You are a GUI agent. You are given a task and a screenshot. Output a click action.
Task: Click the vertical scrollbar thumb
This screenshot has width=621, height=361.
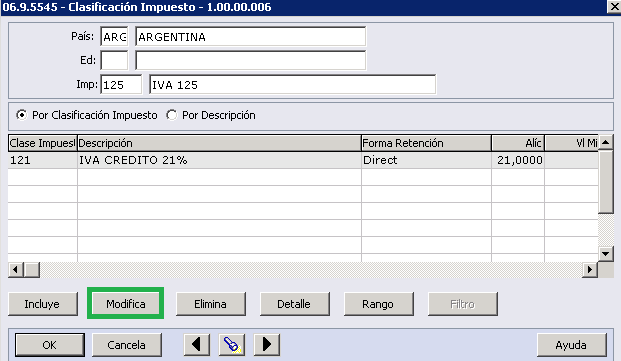(606, 182)
